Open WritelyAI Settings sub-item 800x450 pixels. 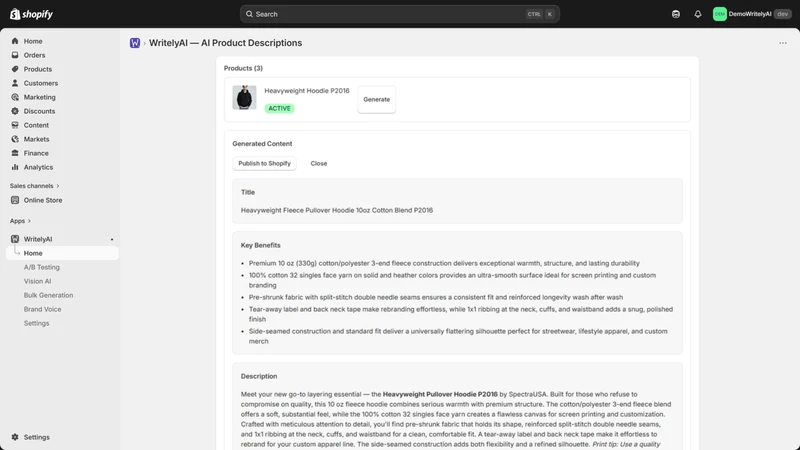tap(36, 323)
